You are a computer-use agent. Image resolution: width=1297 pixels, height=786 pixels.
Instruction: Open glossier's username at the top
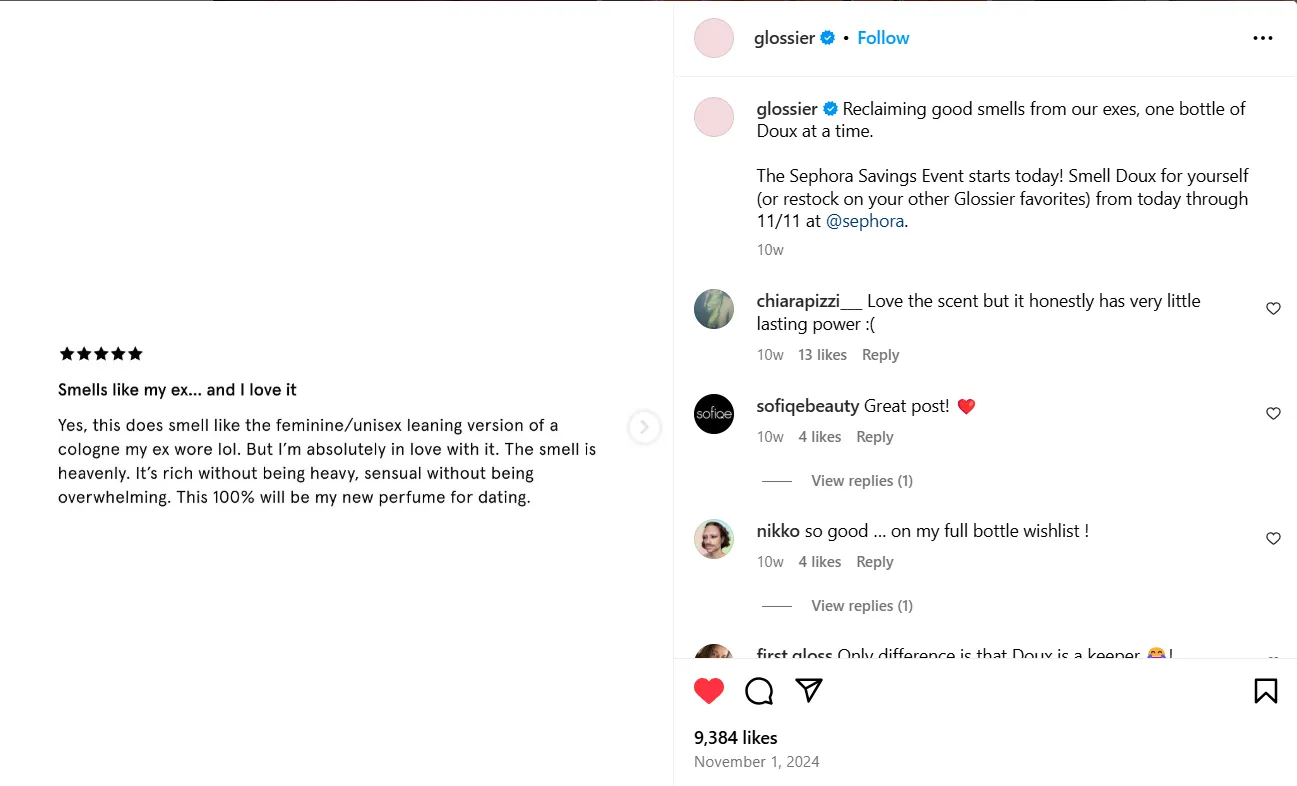[785, 37]
